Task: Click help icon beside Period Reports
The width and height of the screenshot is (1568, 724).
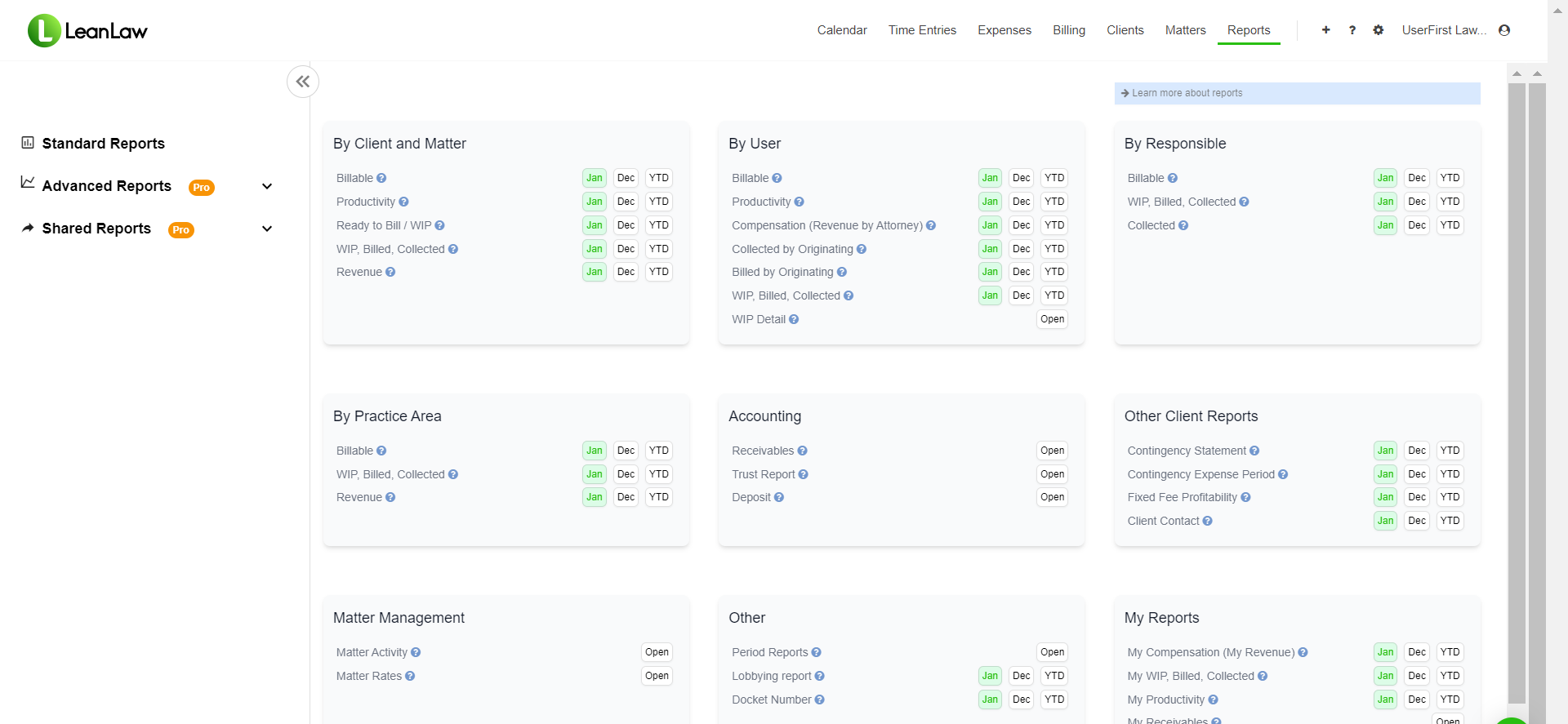Action: point(817,652)
